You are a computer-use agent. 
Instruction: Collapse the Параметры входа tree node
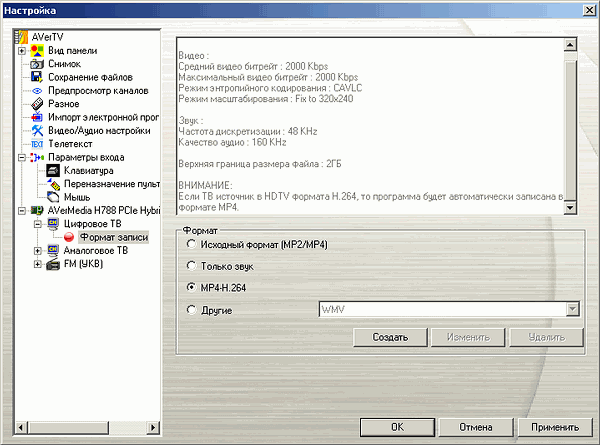tap(22, 157)
